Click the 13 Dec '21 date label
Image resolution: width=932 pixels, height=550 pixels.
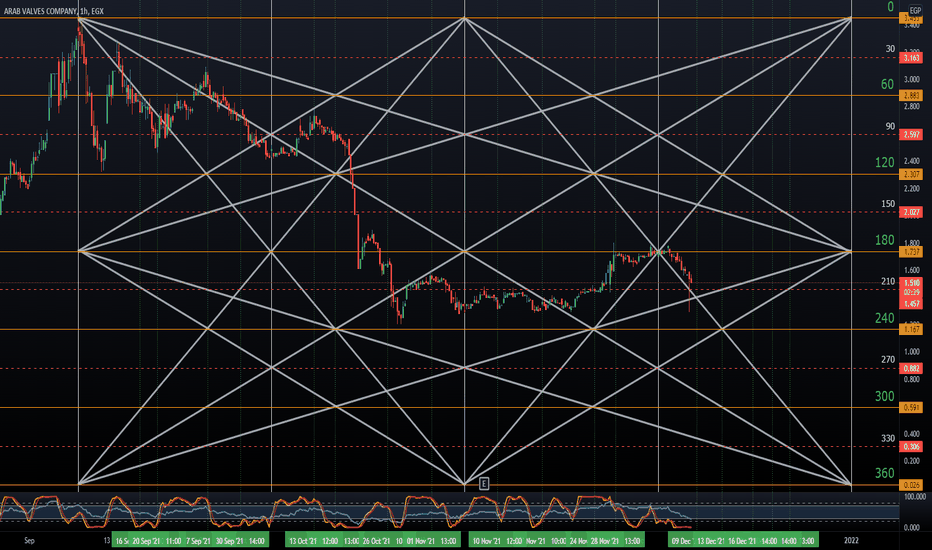coord(711,541)
